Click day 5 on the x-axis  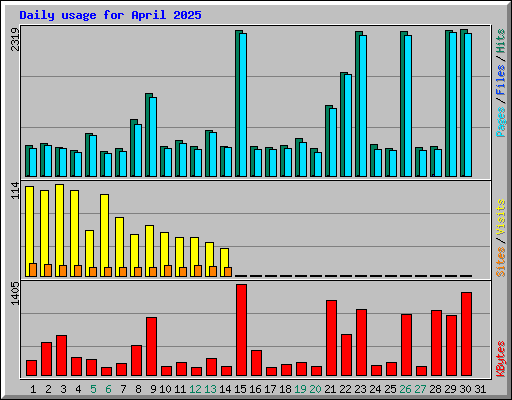coord(93,389)
